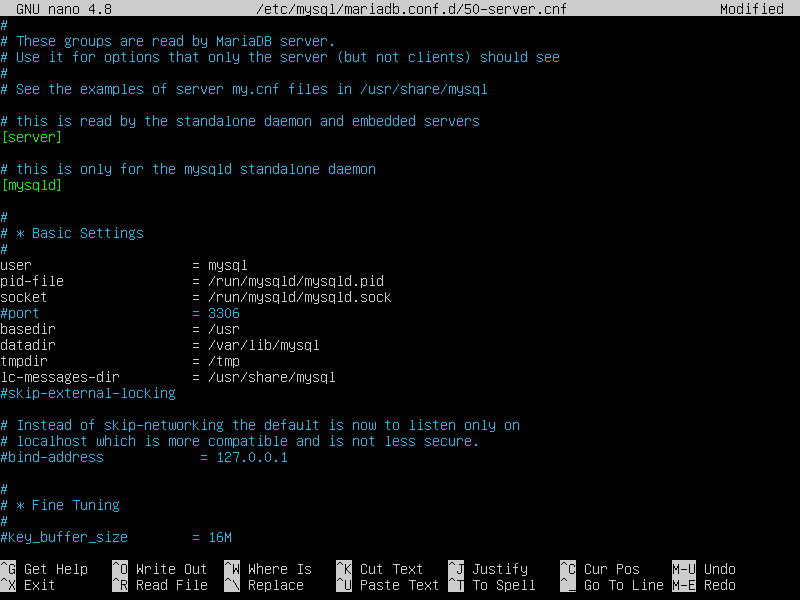This screenshot has height=600, width=800.
Task: Click the 16M buffer value
Action: [220, 537]
